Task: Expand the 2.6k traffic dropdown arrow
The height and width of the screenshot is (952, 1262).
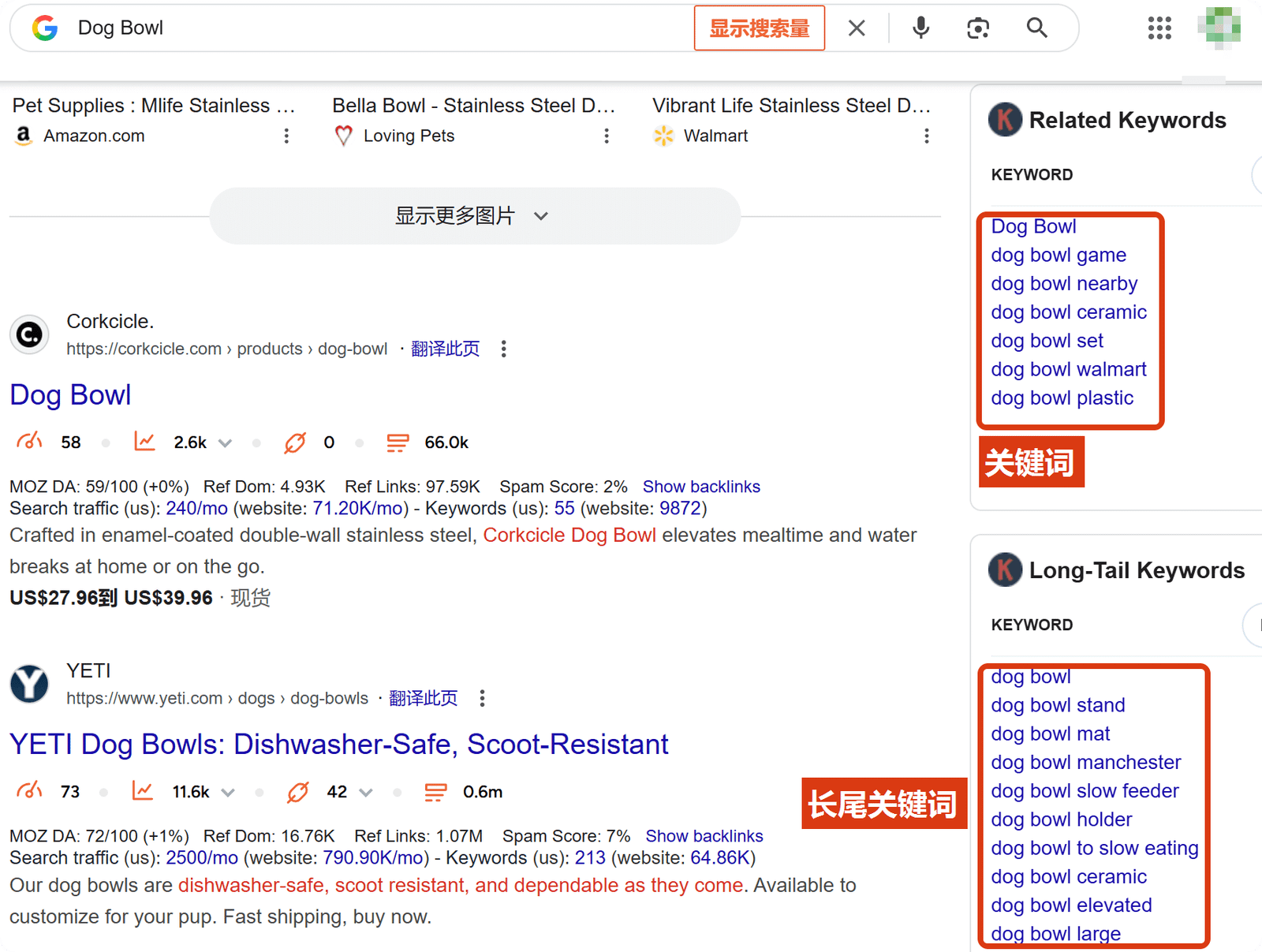Action: (x=226, y=443)
